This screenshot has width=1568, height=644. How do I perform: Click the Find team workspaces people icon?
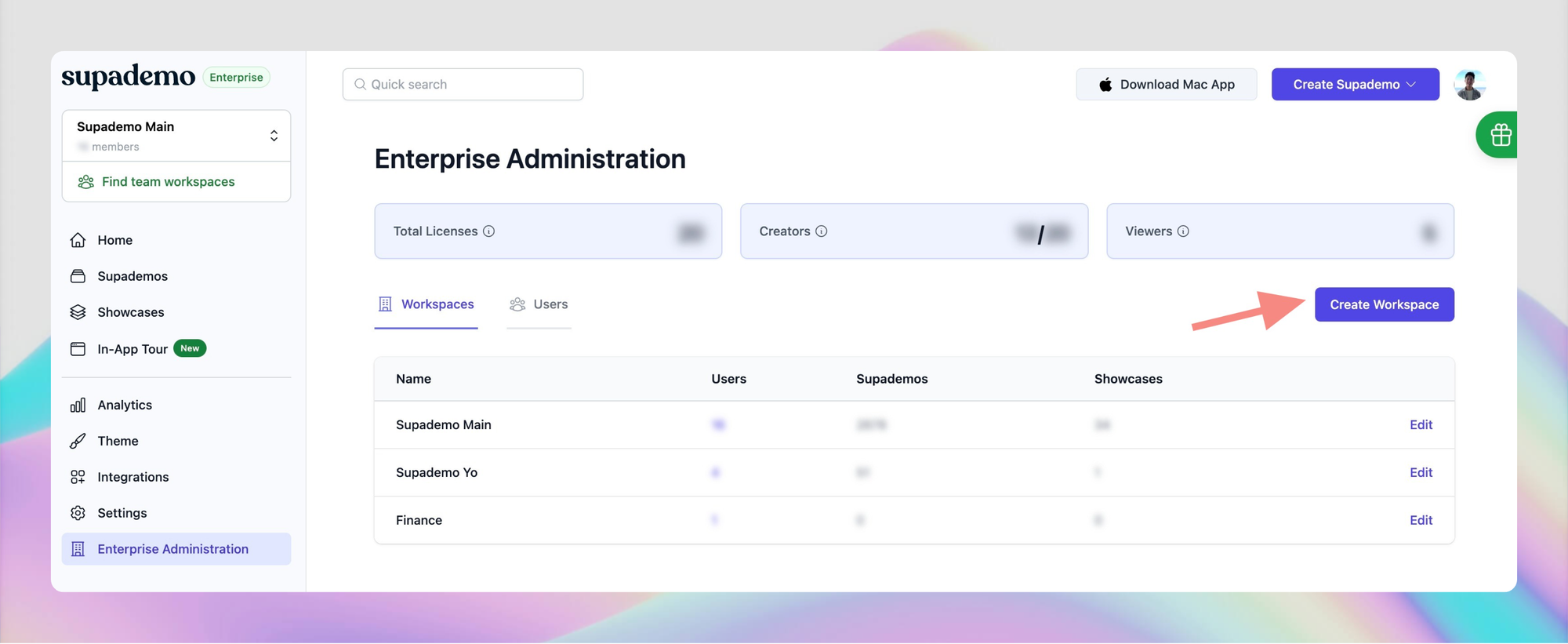pos(85,182)
